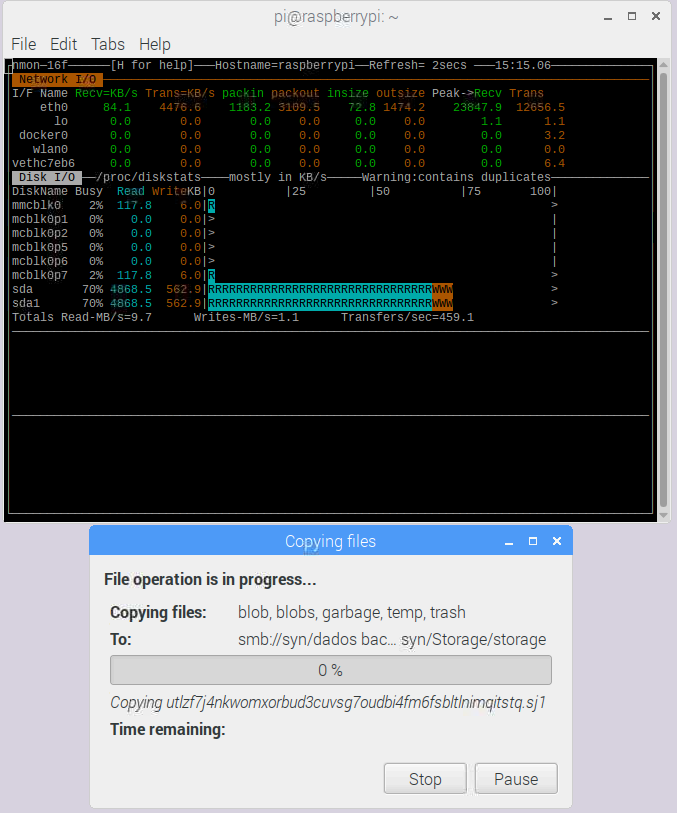Image resolution: width=677 pixels, height=813 pixels.
Task: Open the Edit menu
Action: click(x=63, y=44)
